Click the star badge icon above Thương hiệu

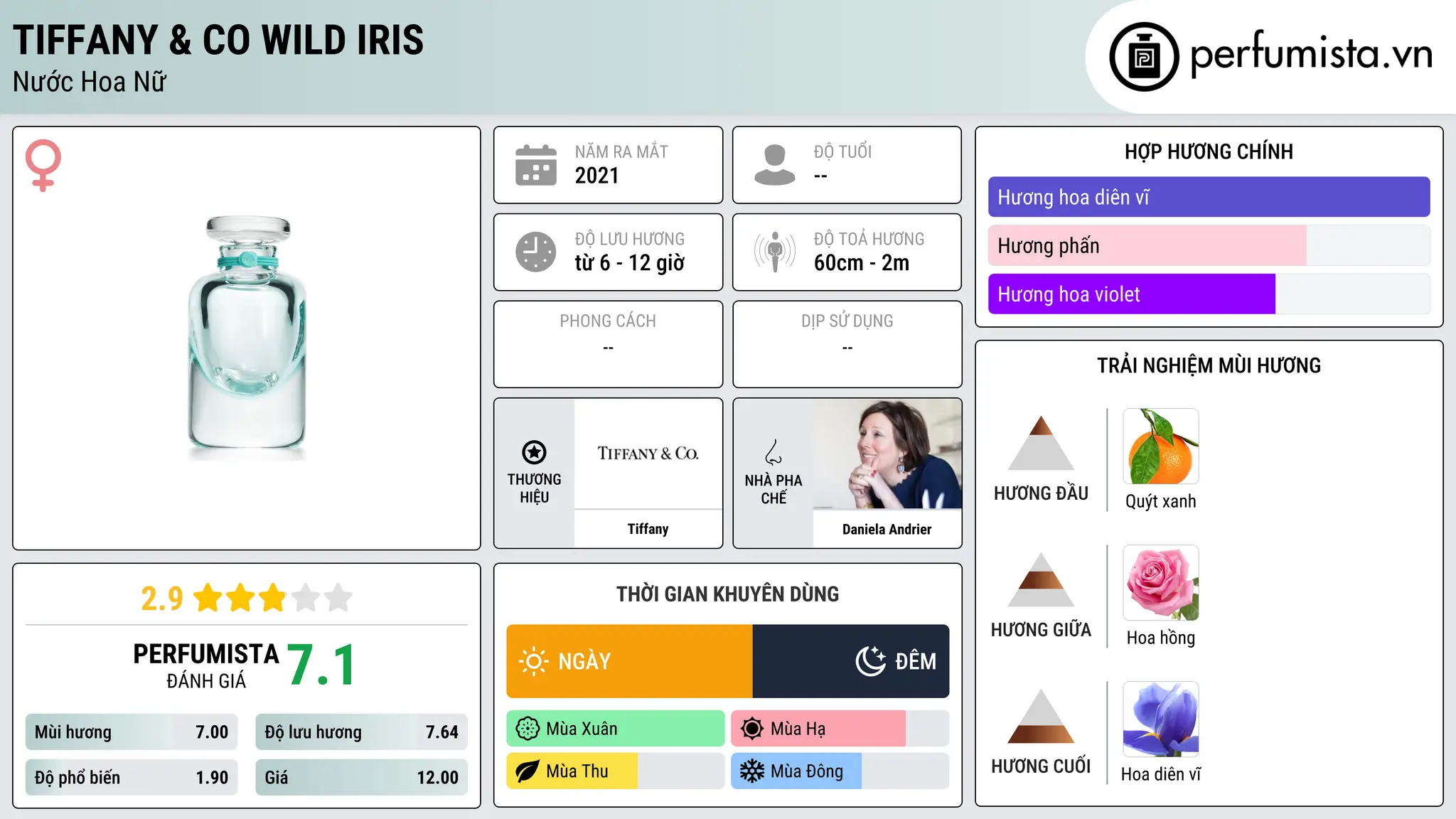point(534,452)
